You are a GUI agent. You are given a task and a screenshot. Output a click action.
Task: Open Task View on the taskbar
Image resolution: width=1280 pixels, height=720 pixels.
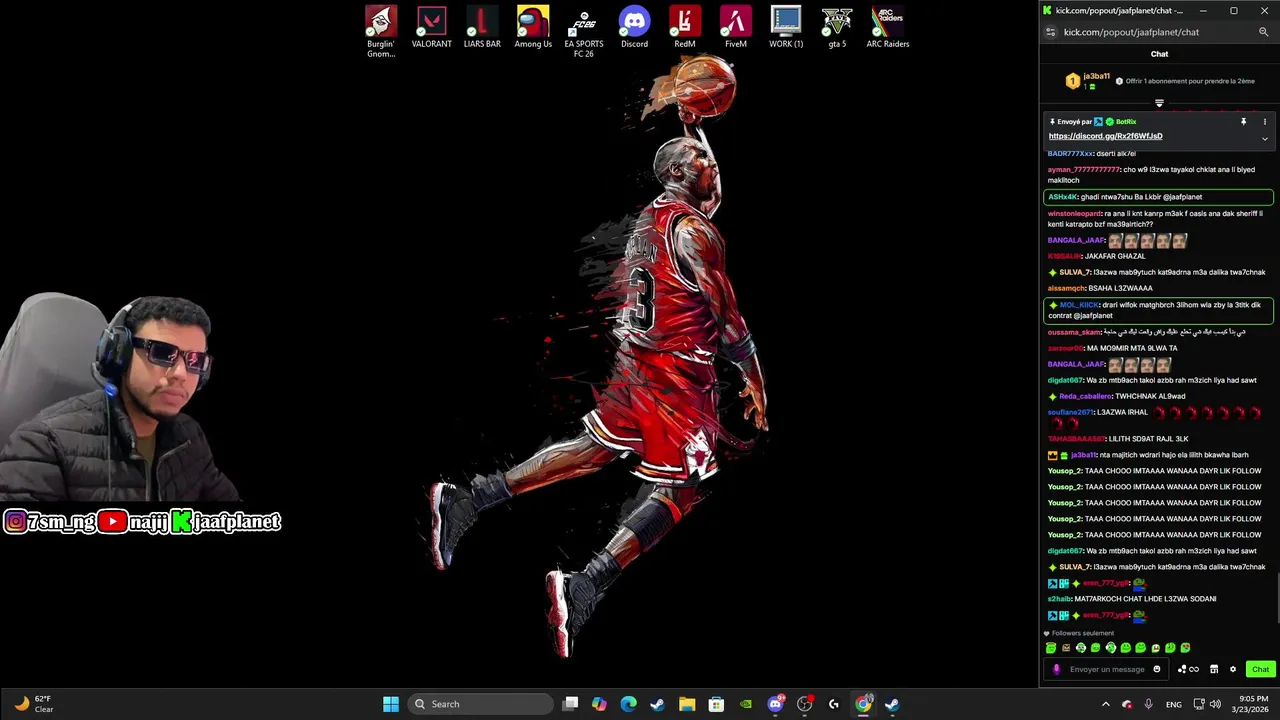570,704
